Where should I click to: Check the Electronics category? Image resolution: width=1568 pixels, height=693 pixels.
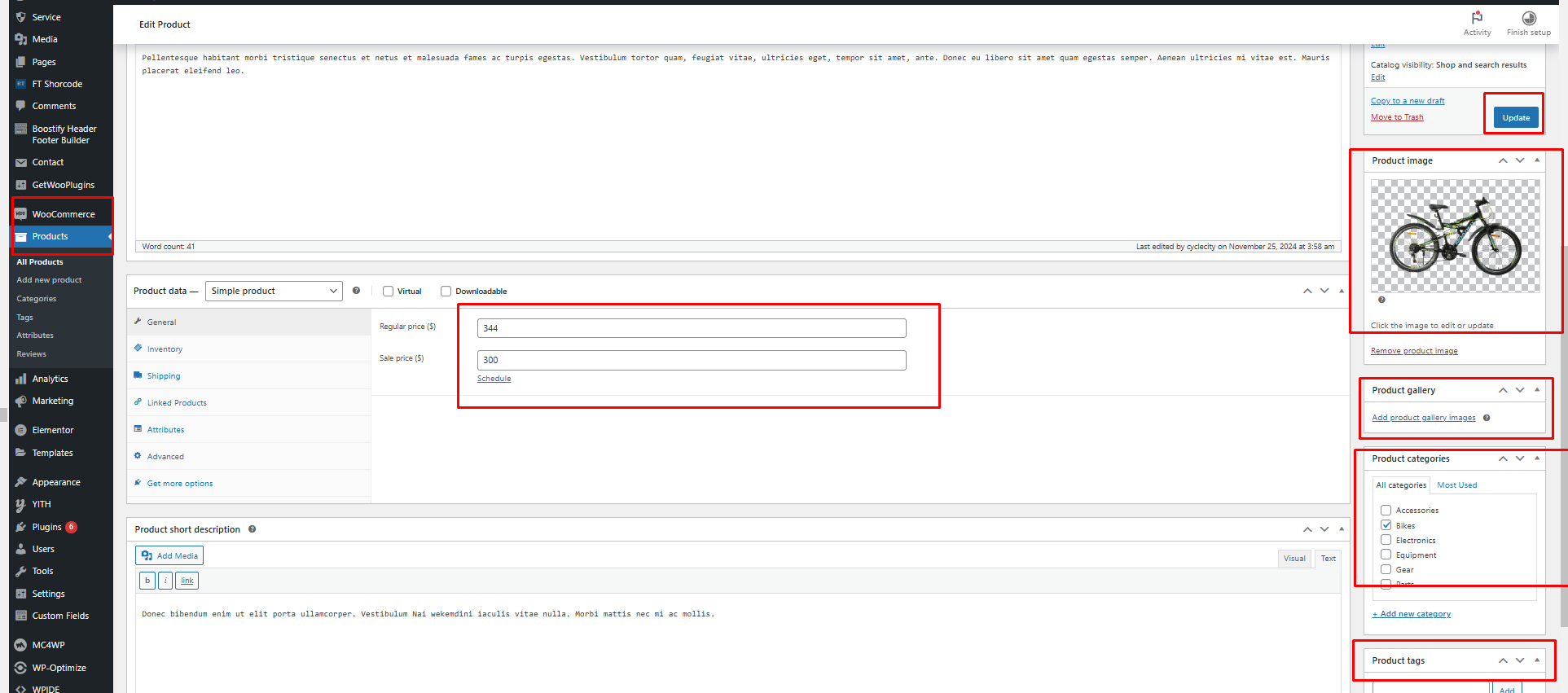pos(1386,540)
